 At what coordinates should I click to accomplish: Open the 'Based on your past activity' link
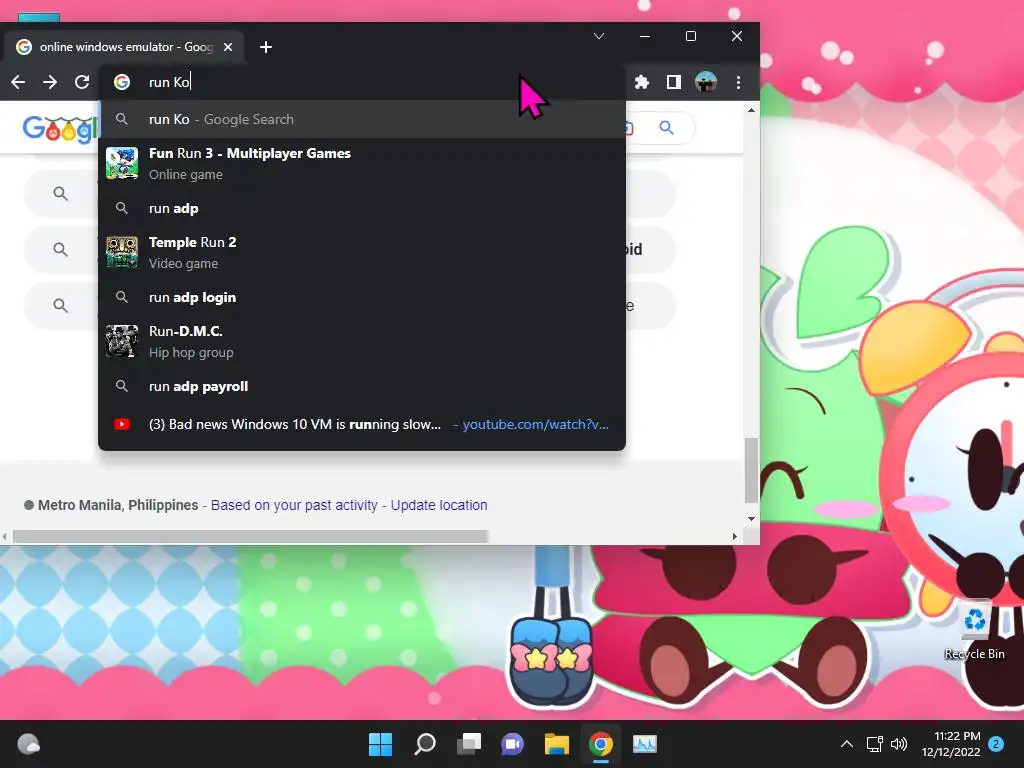(x=294, y=505)
